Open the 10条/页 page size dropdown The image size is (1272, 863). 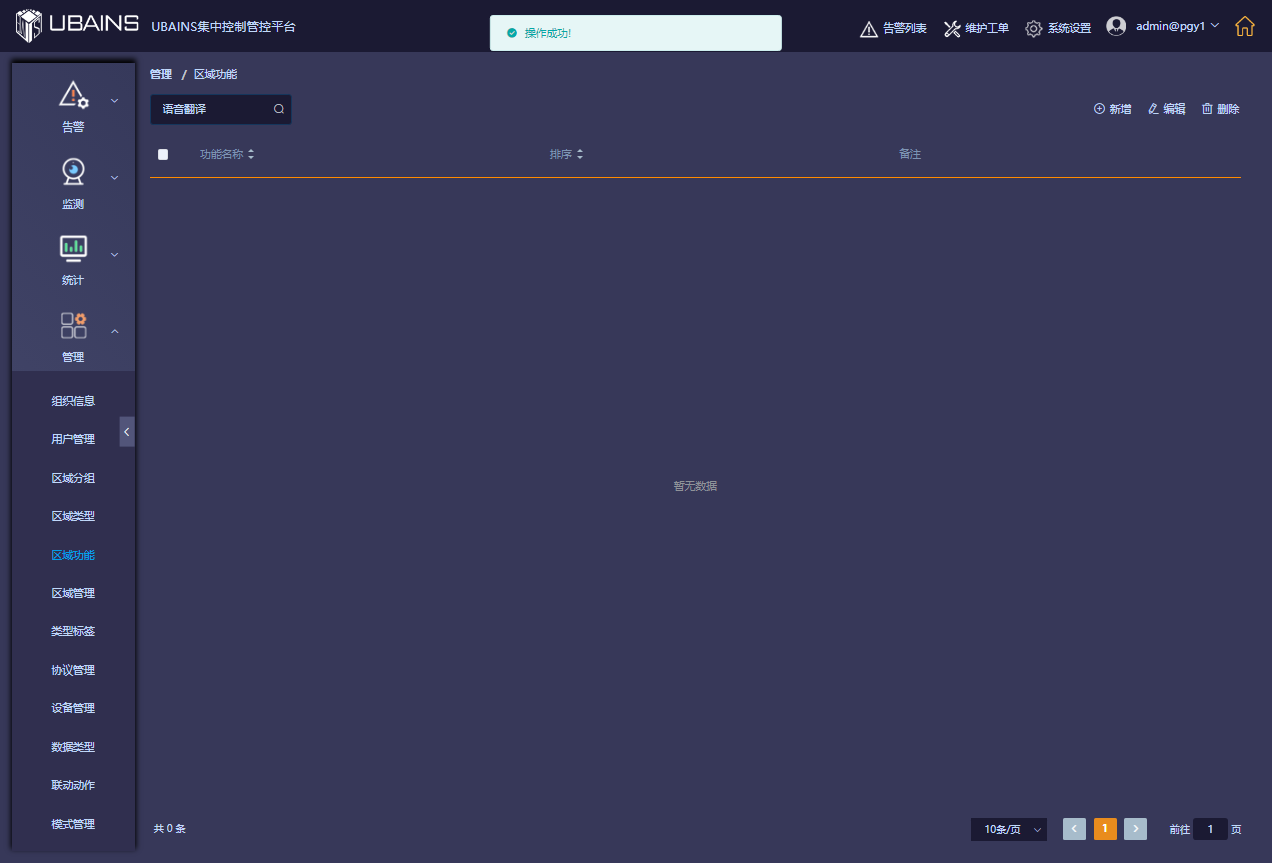[x=1009, y=829]
